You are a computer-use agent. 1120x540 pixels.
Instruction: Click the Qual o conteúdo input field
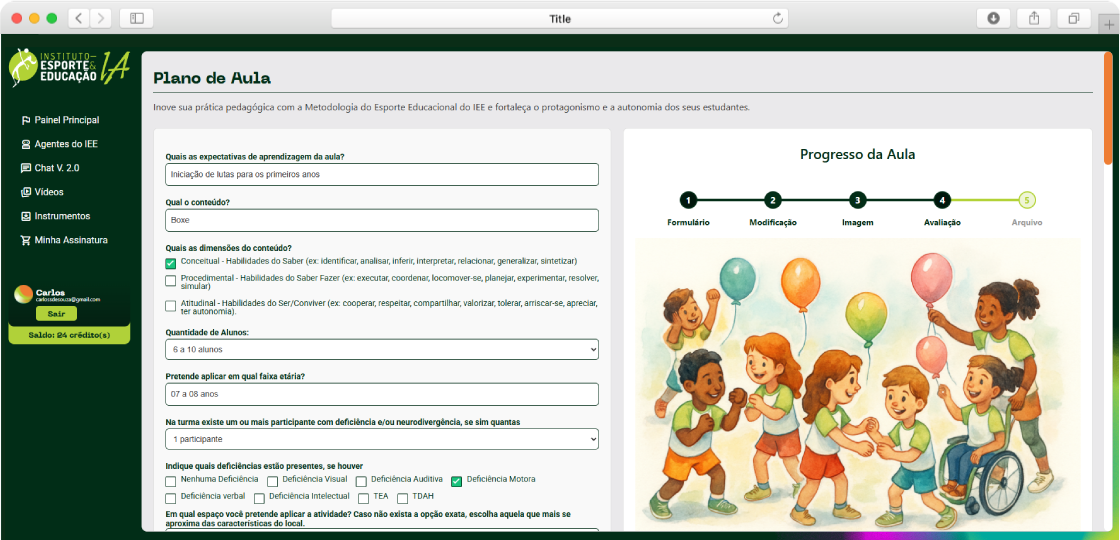coord(382,220)
